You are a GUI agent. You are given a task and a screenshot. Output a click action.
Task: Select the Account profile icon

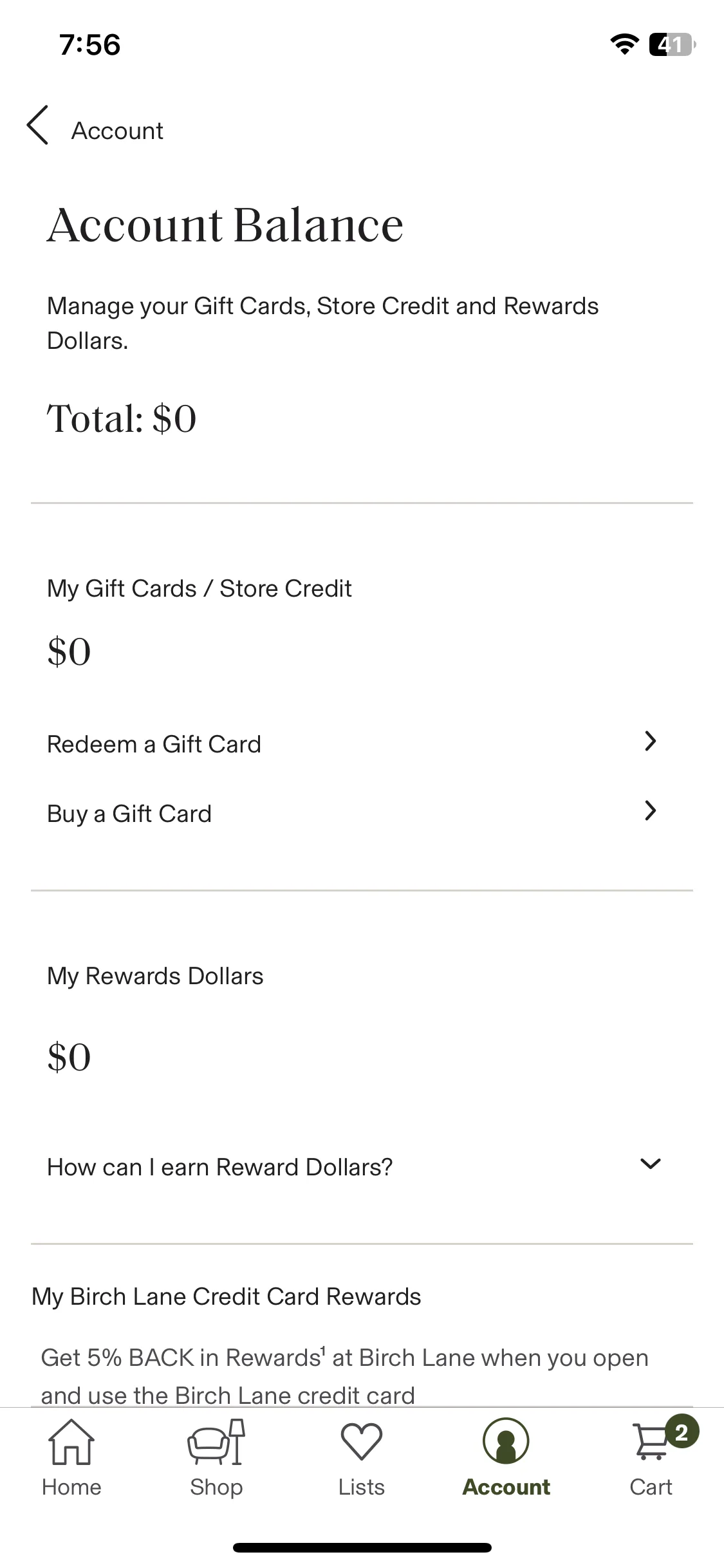pos(506,1442)
